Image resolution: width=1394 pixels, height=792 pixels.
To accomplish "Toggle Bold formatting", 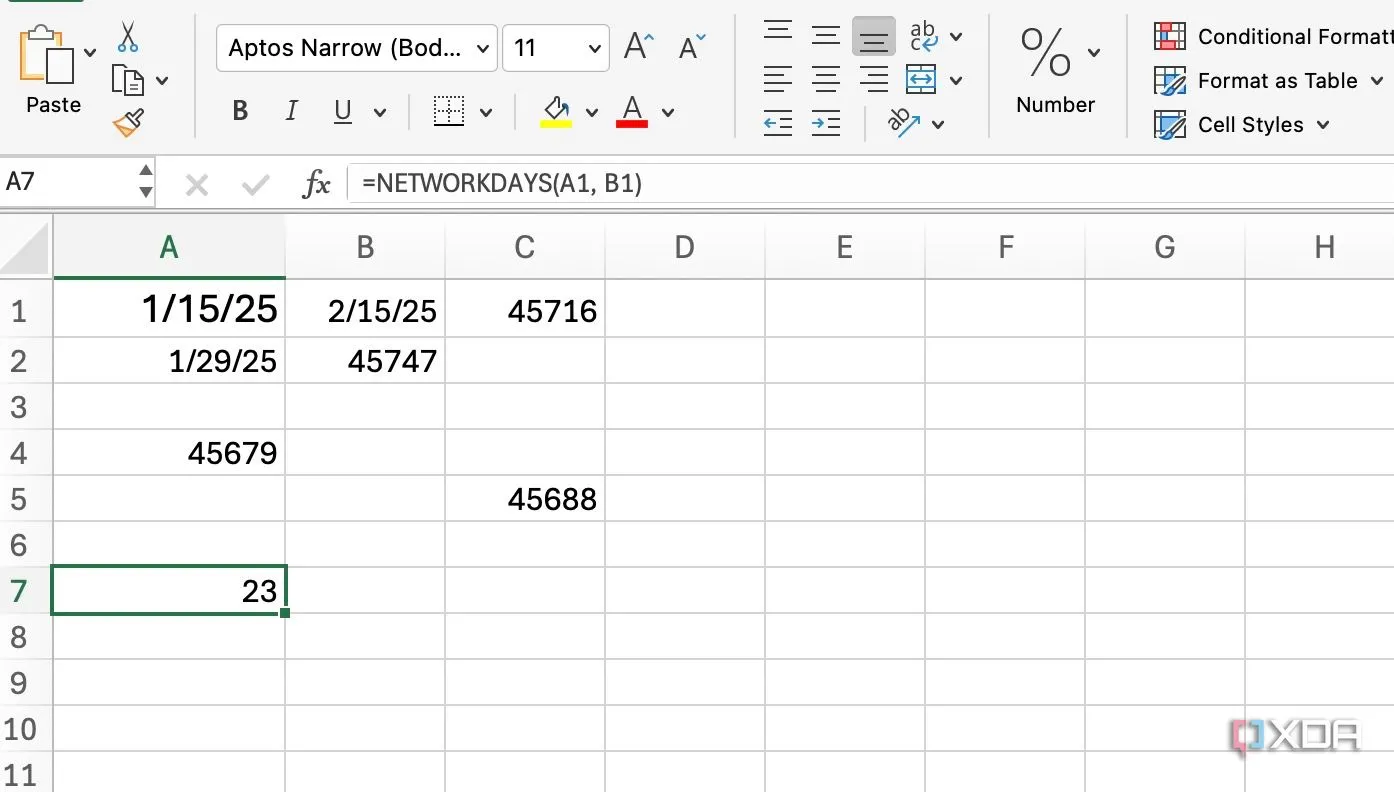I will [240, 111].
